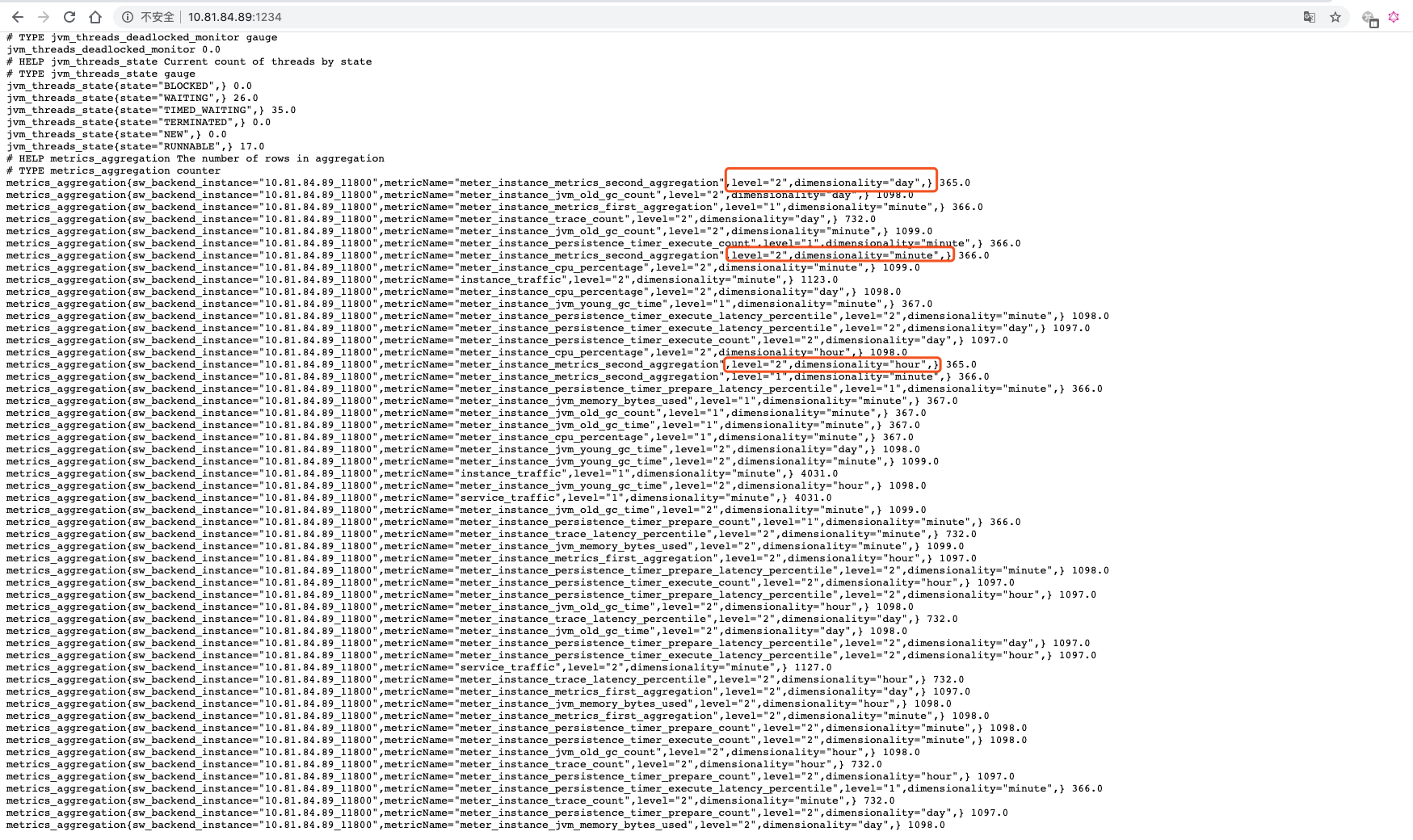Image resolution: width=1413 pixels, height=840 pixels.
Task: Click the '# TYPE jvm_threads_state gauge' line
Action: pyautogui.click(x=101, y=73)
